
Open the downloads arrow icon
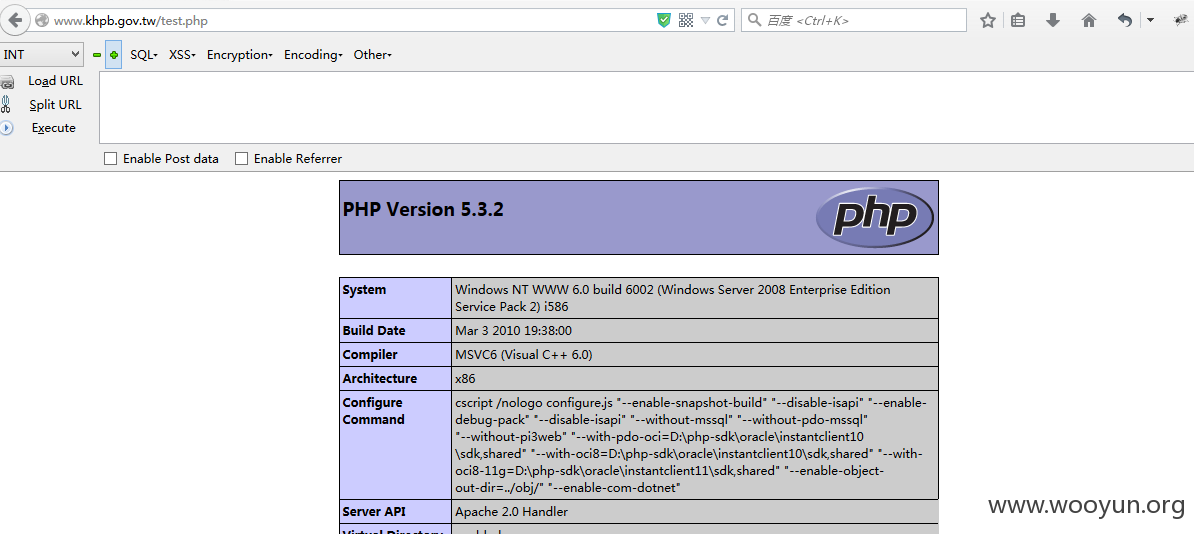[x=1053, y=21]
